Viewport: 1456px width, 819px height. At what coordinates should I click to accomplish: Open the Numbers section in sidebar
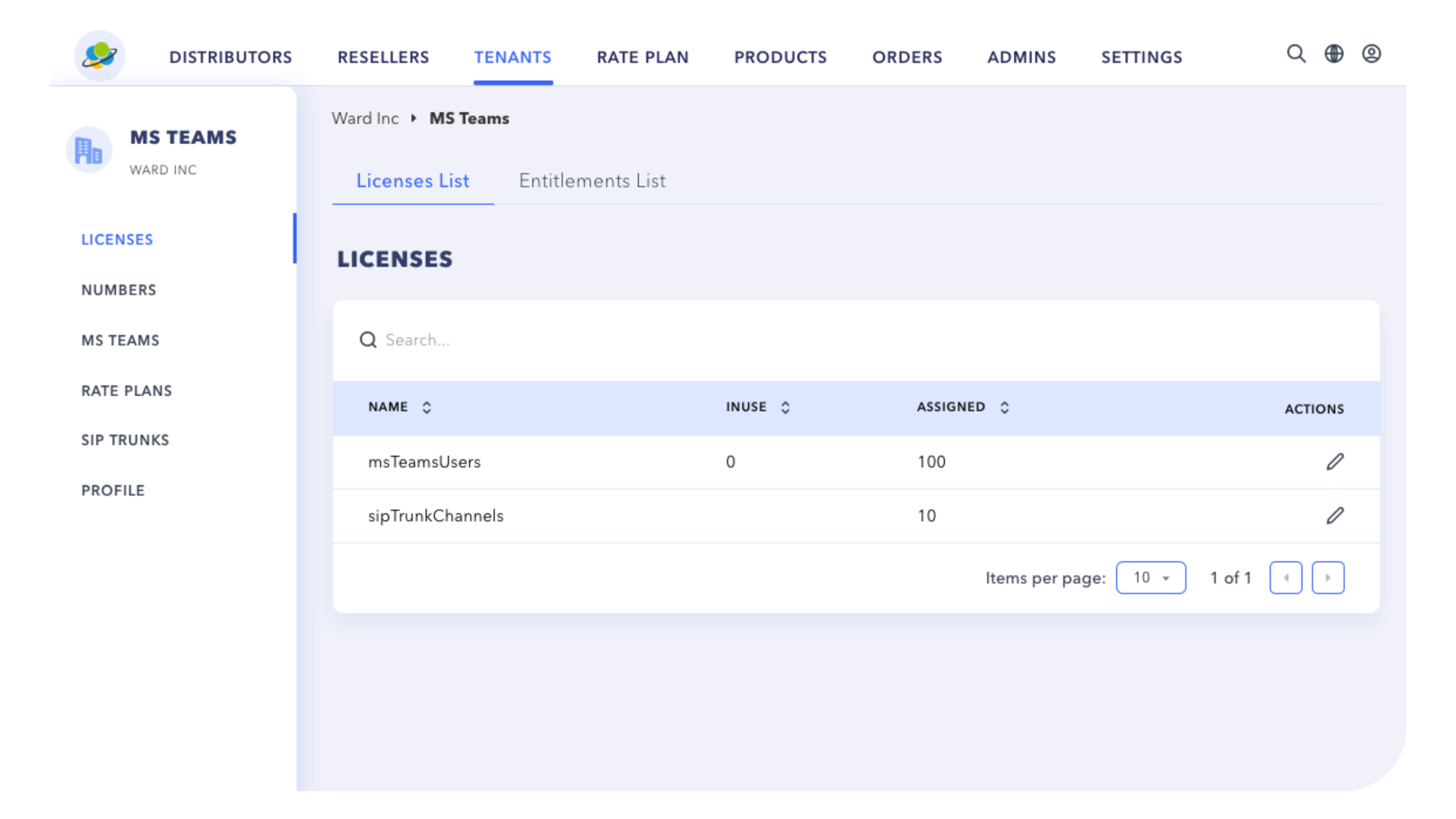(x=119, y=289)
